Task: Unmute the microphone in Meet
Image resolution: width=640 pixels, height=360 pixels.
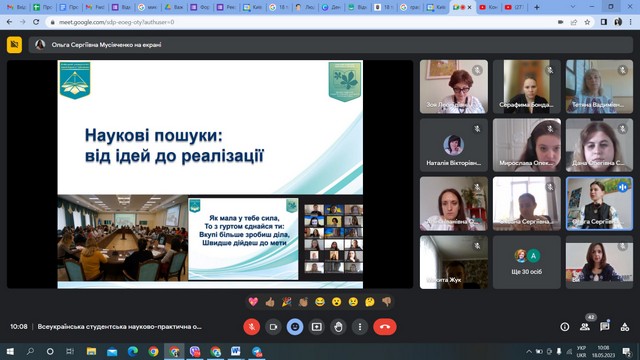Action: tap(251, 327)
